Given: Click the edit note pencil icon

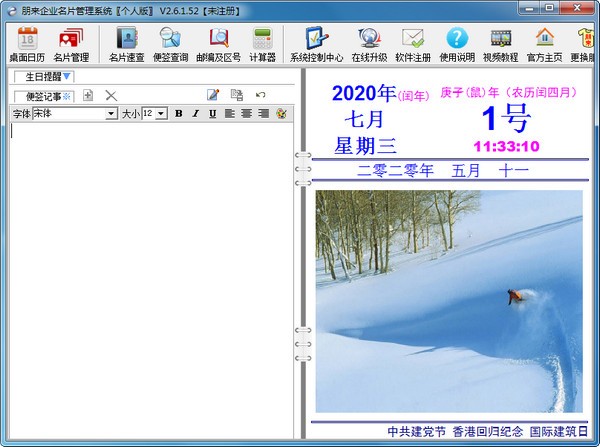Looking at the screenshot, I should [213, 95].
